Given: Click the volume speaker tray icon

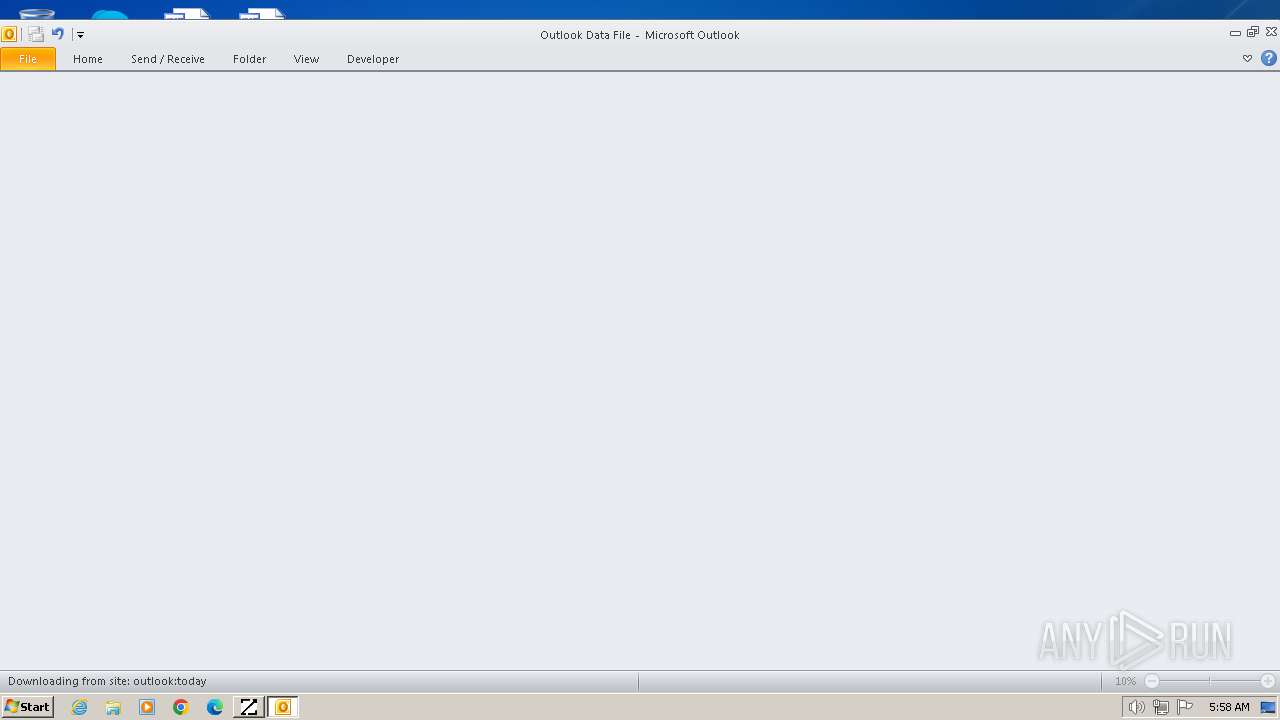Looking at the screenshot, I should (1136, 707).
